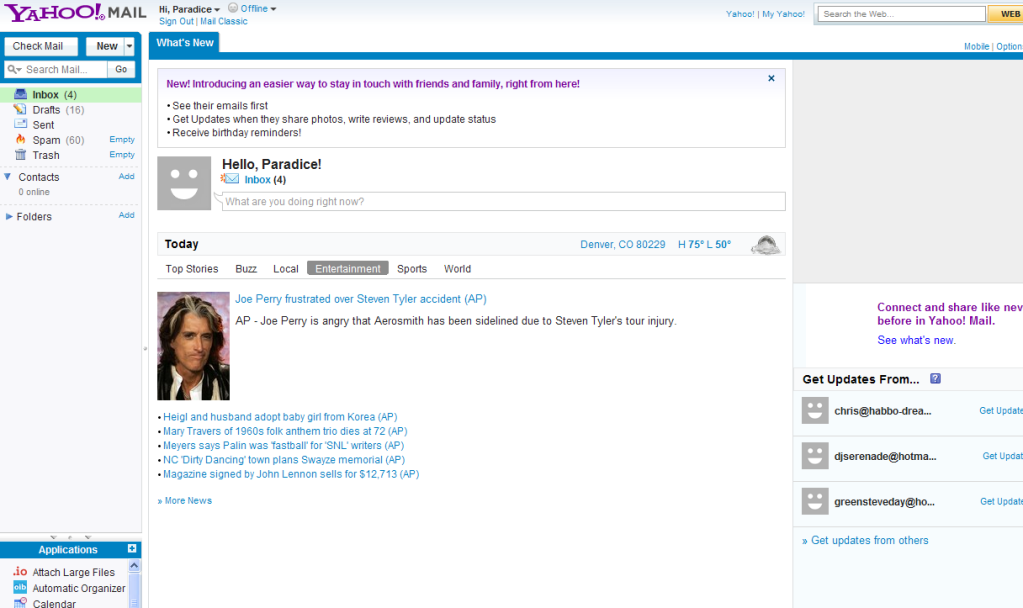Click the status update text field
The height and width of the screenshot is (608, 1023).
coord(503,202)
